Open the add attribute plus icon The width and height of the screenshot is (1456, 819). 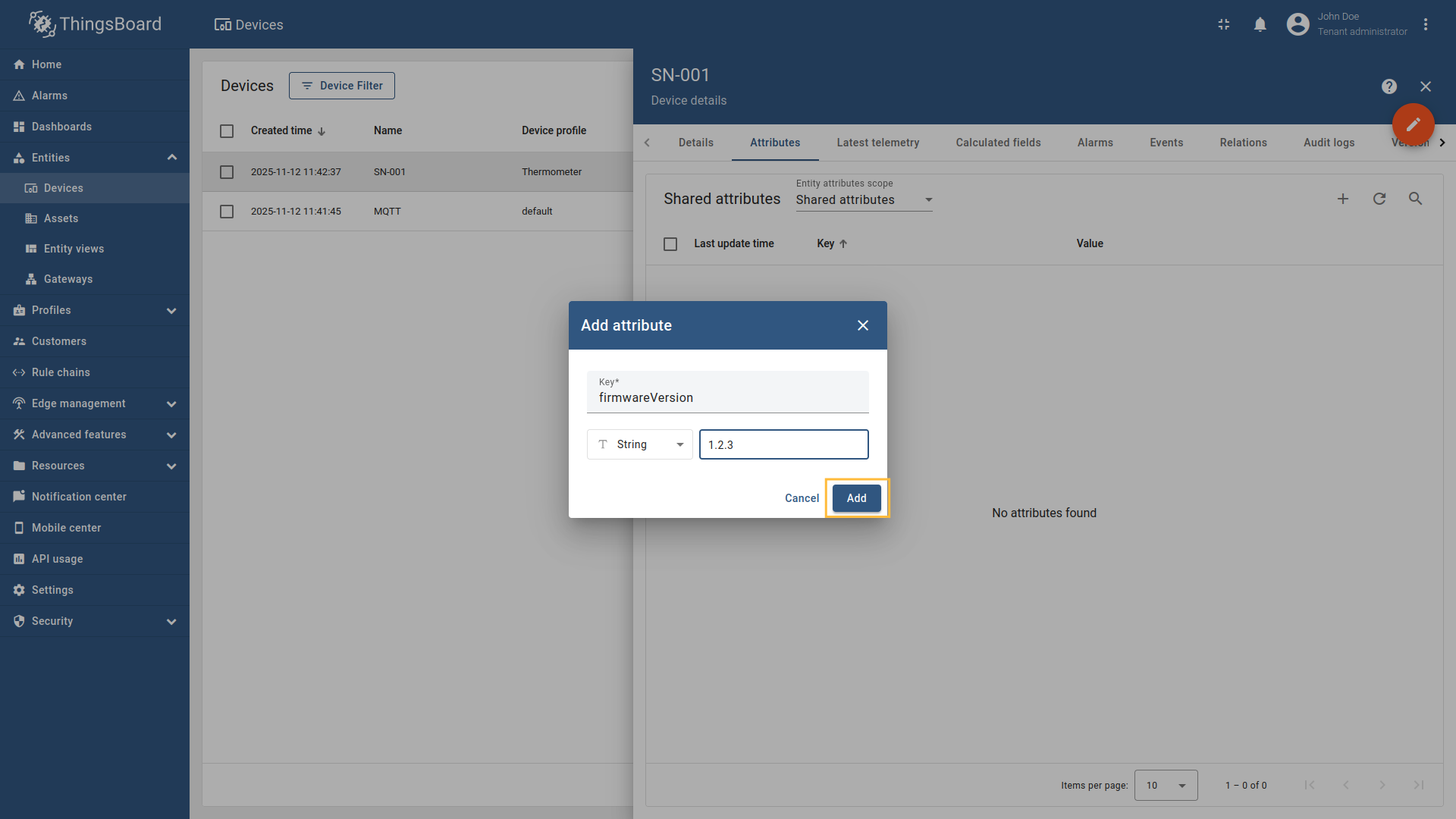pyautogui.click(x=1343, y=199)
